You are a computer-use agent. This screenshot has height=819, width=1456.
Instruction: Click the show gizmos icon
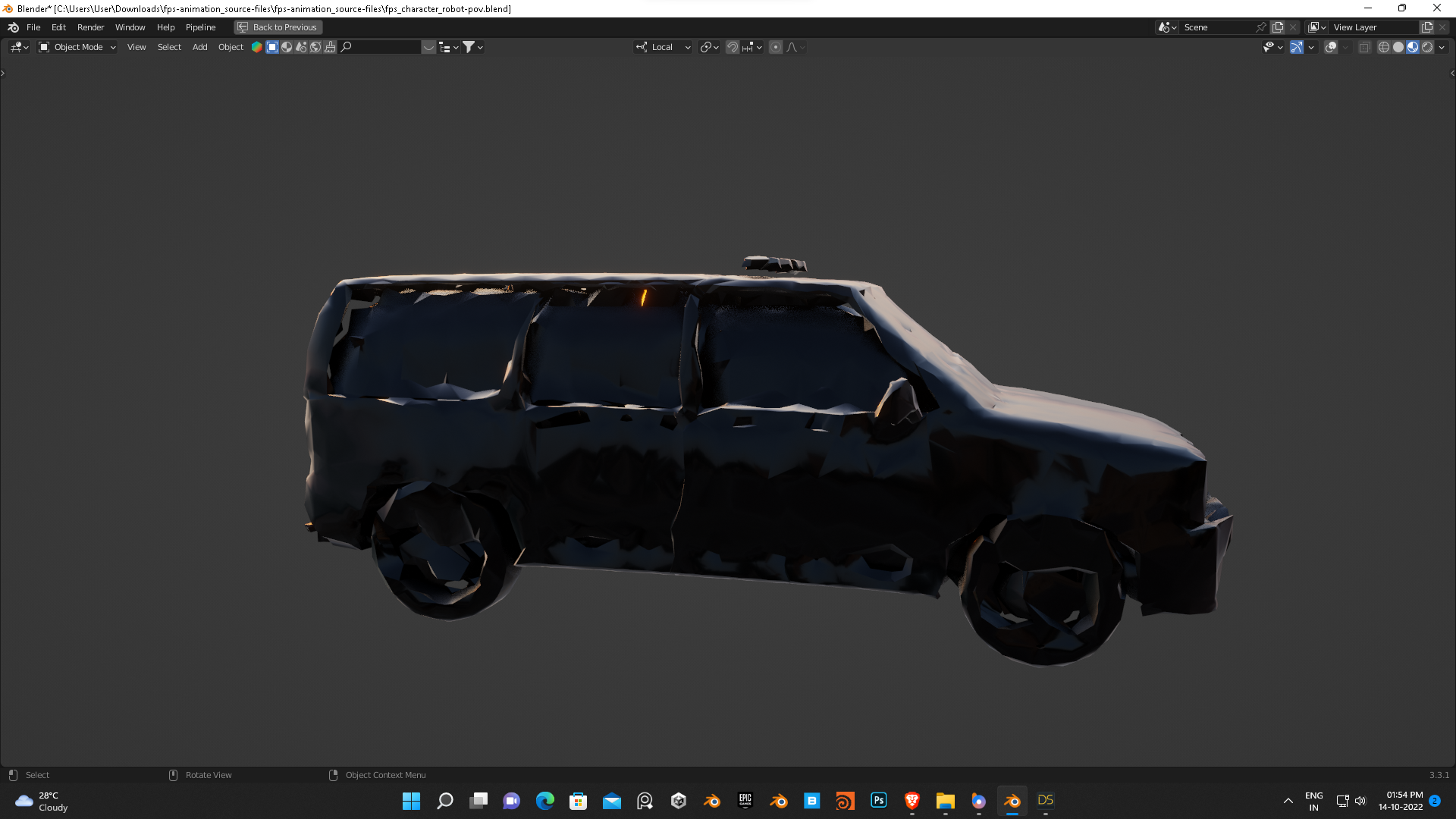tap(1296, 47)
